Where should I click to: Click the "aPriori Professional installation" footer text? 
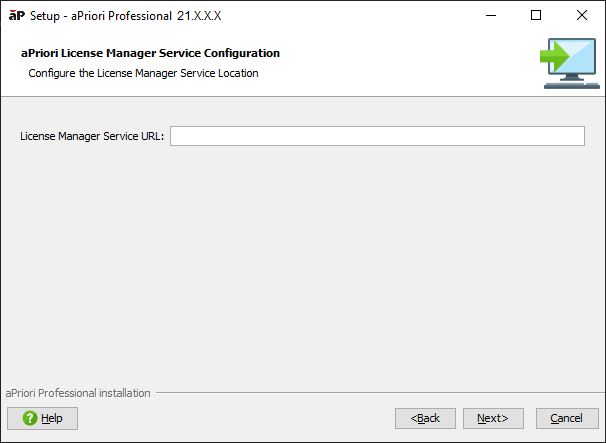pyautogui.click(x=78, y=393)
